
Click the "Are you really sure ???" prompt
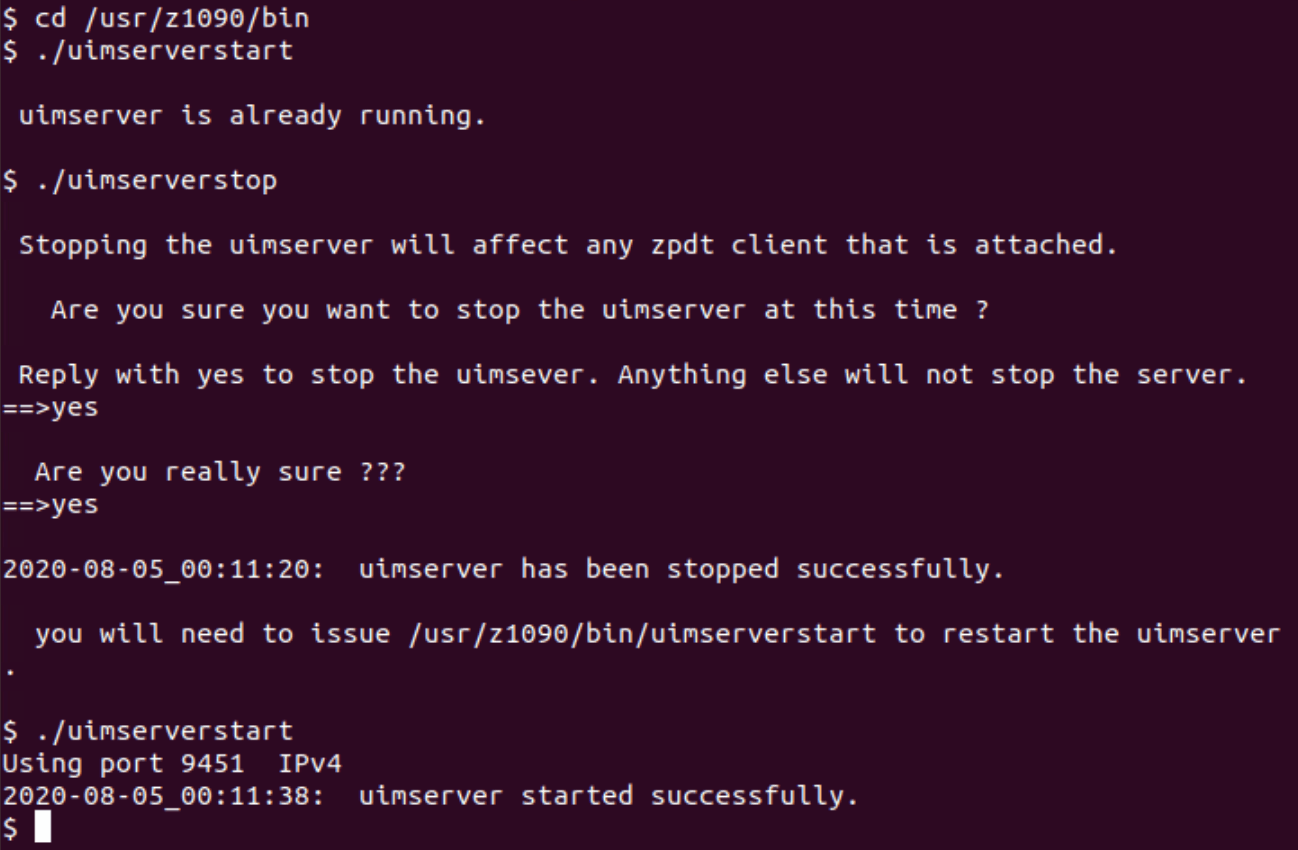[220, 472]
